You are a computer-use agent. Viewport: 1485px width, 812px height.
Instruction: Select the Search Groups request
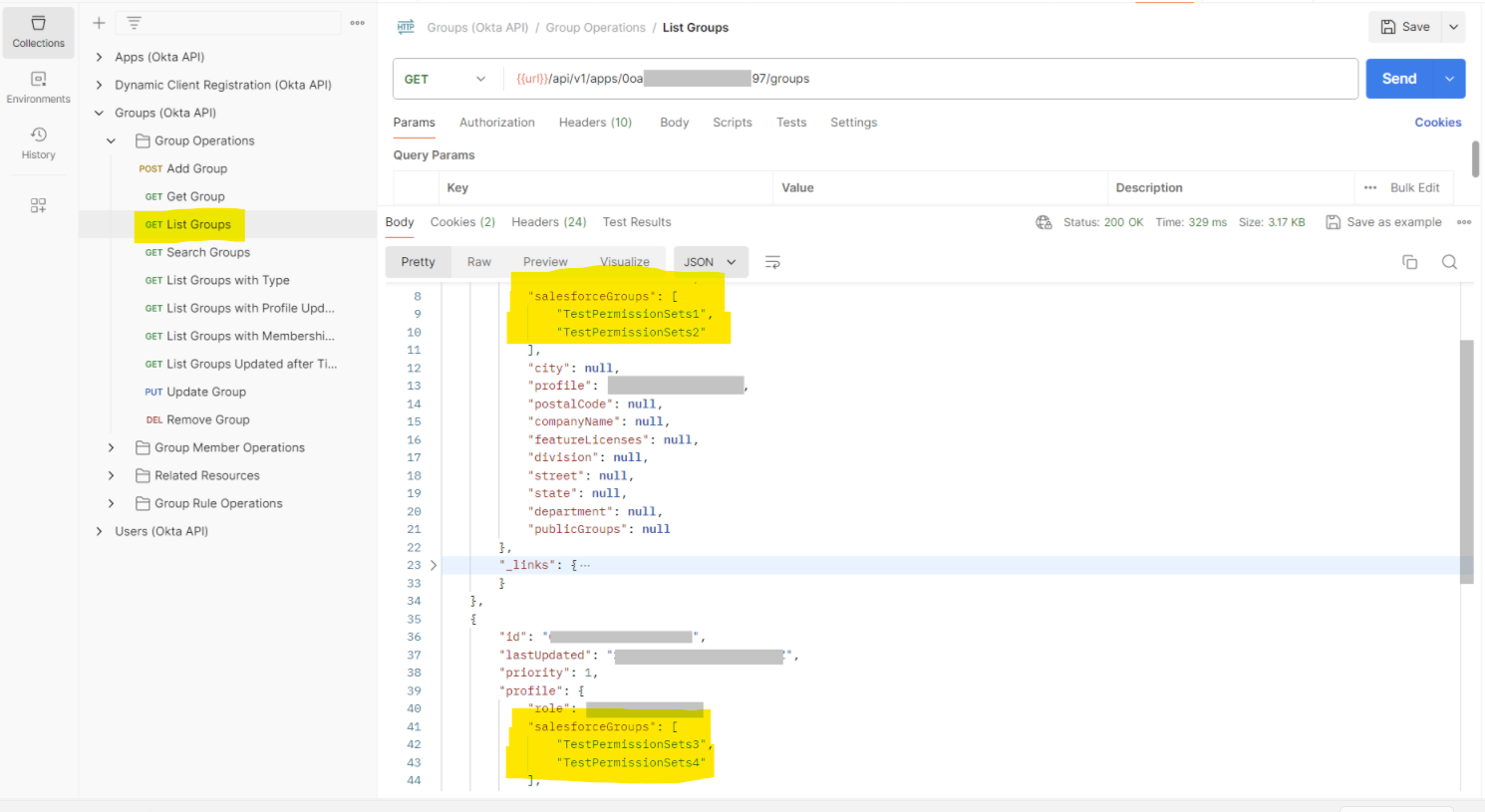pos(207,253)
